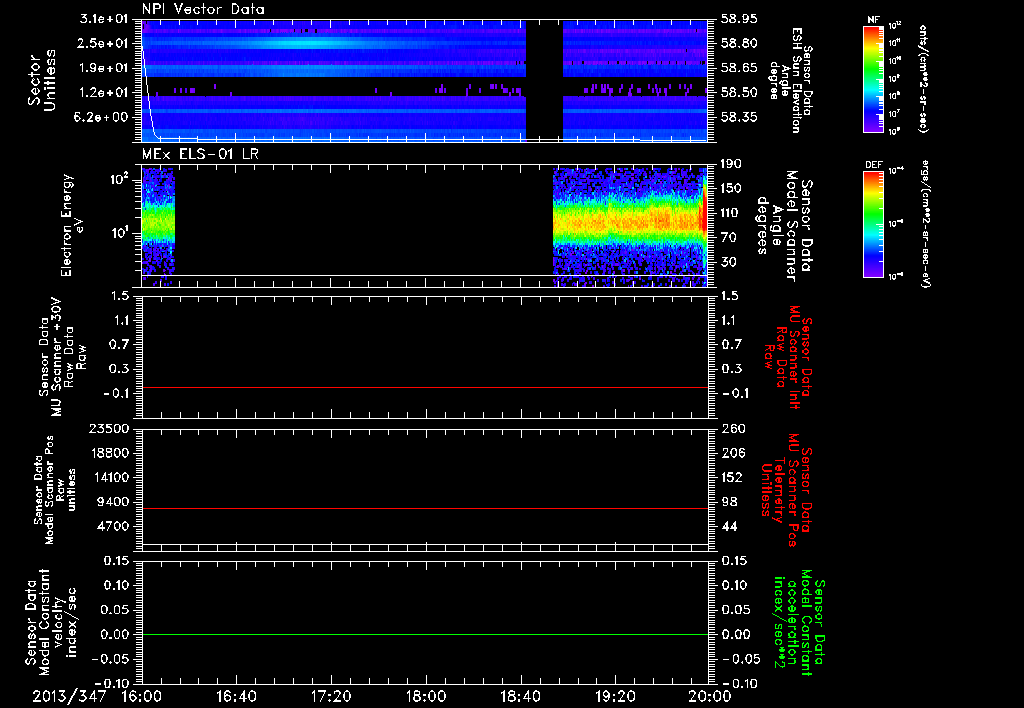Viewport: 1024px width, 708px height.
Task: Click the 18800 scanner position tick label
Action: 110,453
